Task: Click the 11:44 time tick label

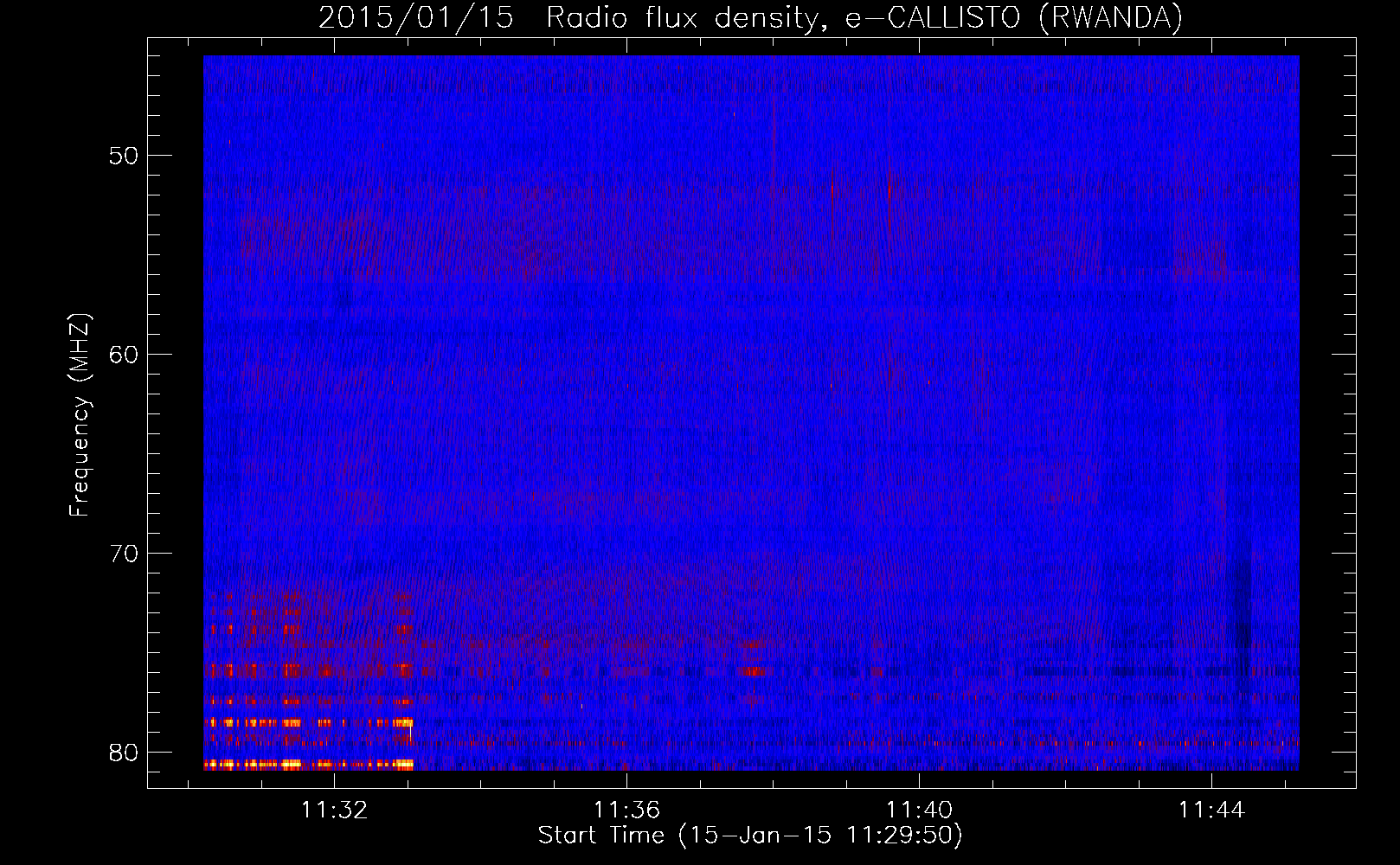Action: (x=1211, y=810)
